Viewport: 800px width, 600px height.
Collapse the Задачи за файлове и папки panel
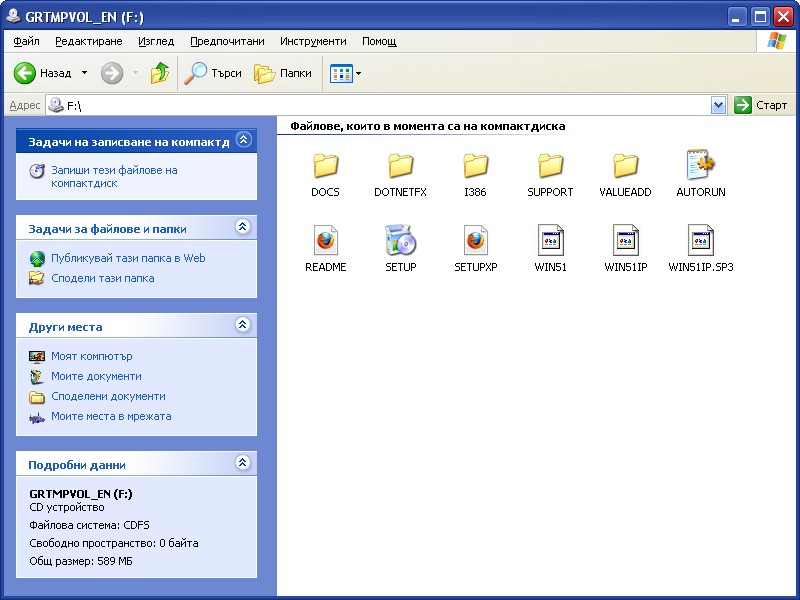tap(243, 227)
